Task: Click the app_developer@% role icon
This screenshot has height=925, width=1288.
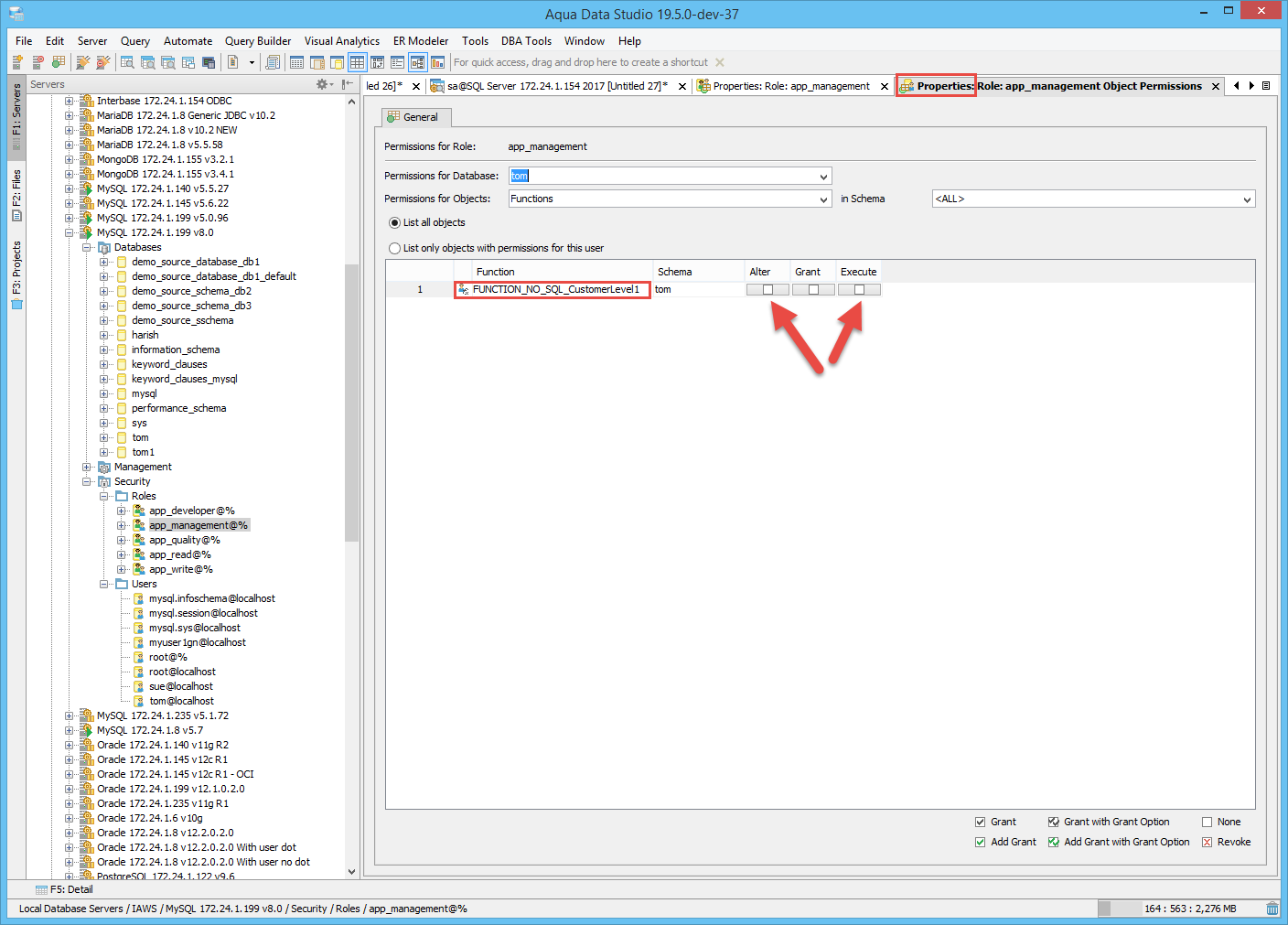Action: 139,511
